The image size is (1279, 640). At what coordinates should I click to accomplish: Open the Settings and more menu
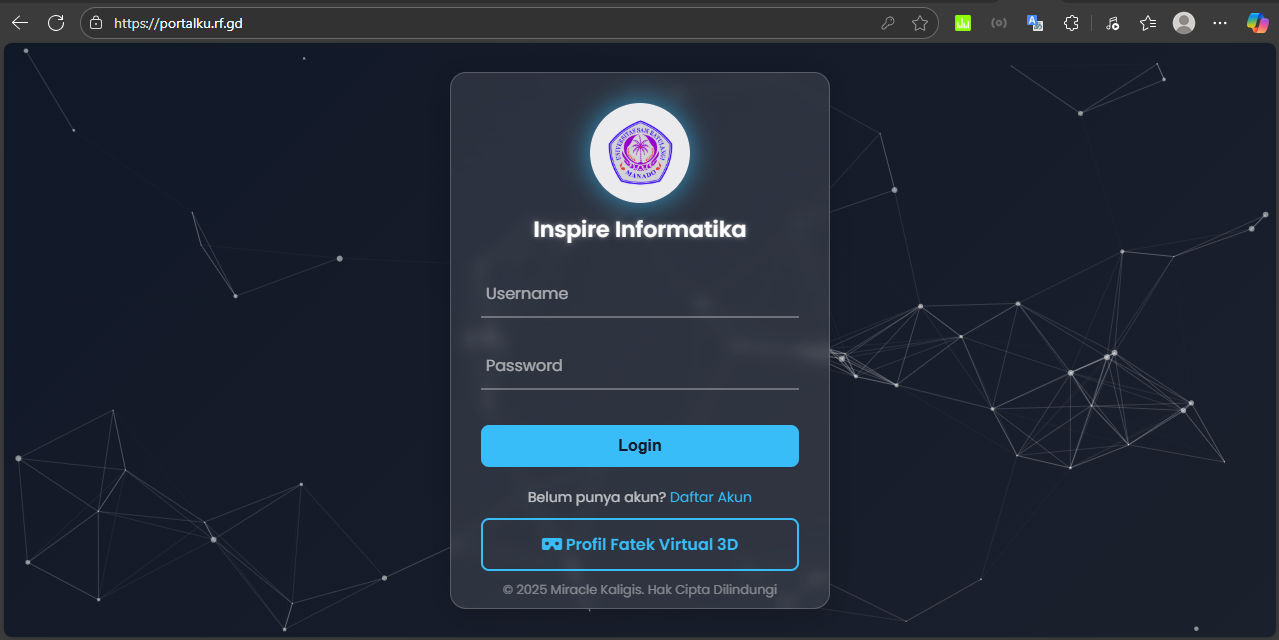point(1219,22)
